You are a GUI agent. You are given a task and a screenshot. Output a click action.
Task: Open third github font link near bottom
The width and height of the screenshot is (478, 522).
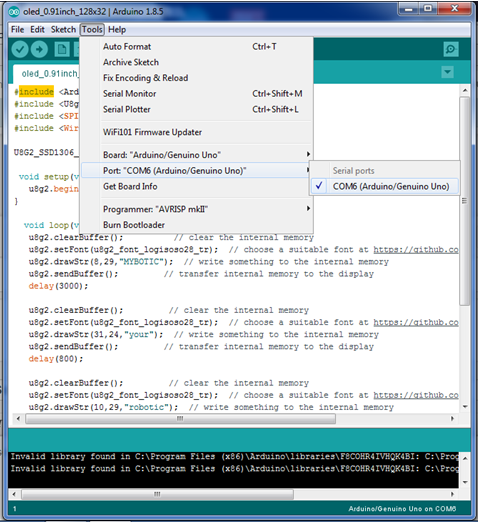pyautogui.click(x=416, y=395)
